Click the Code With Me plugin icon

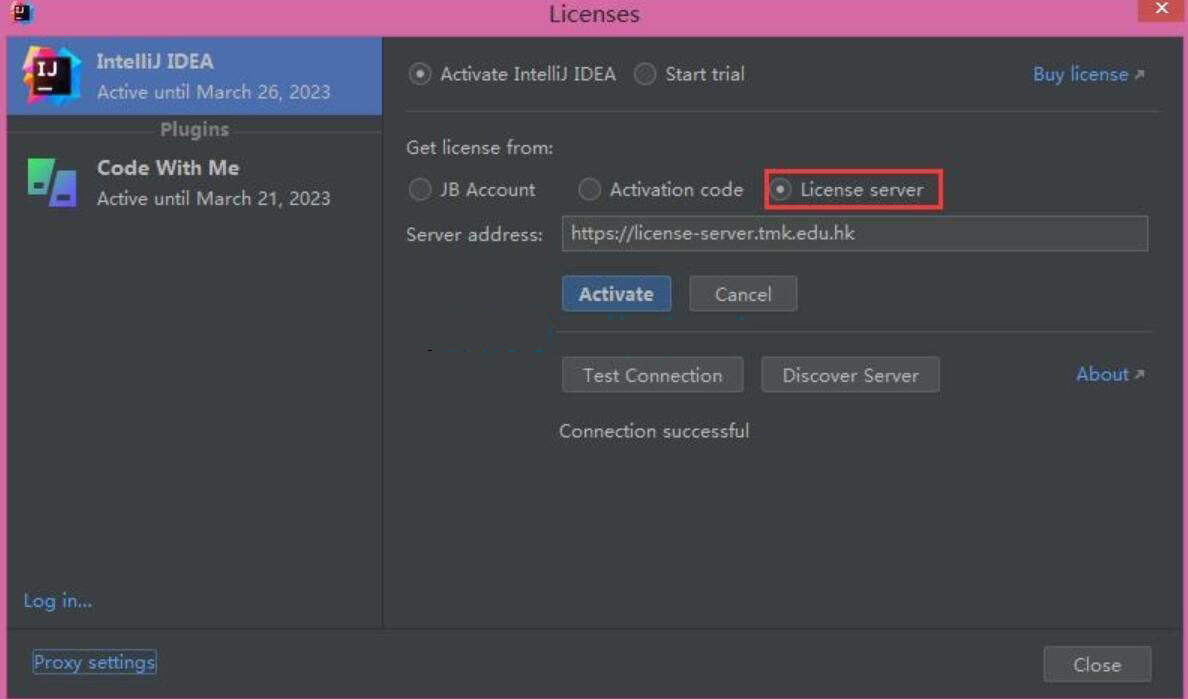click(52, 182)
